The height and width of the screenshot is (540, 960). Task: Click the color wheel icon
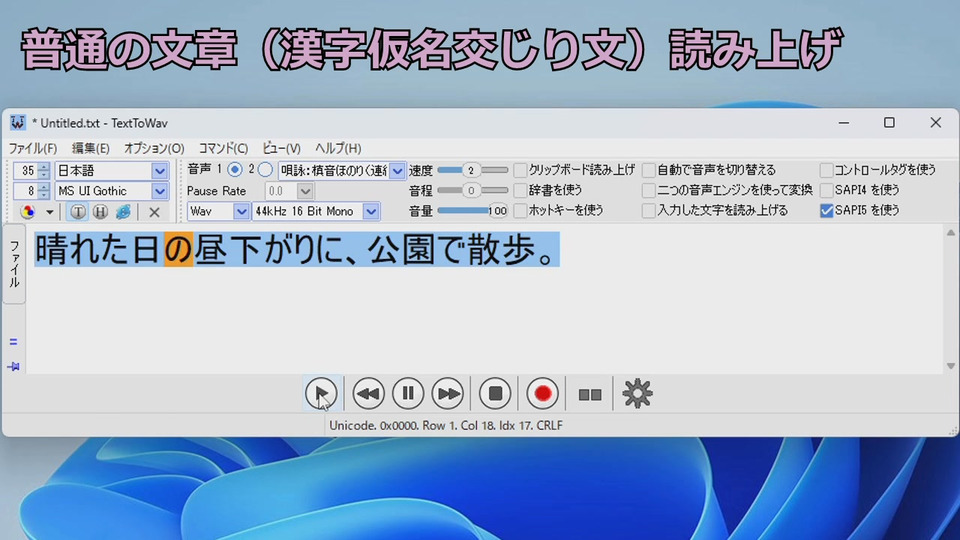(28, 212)
